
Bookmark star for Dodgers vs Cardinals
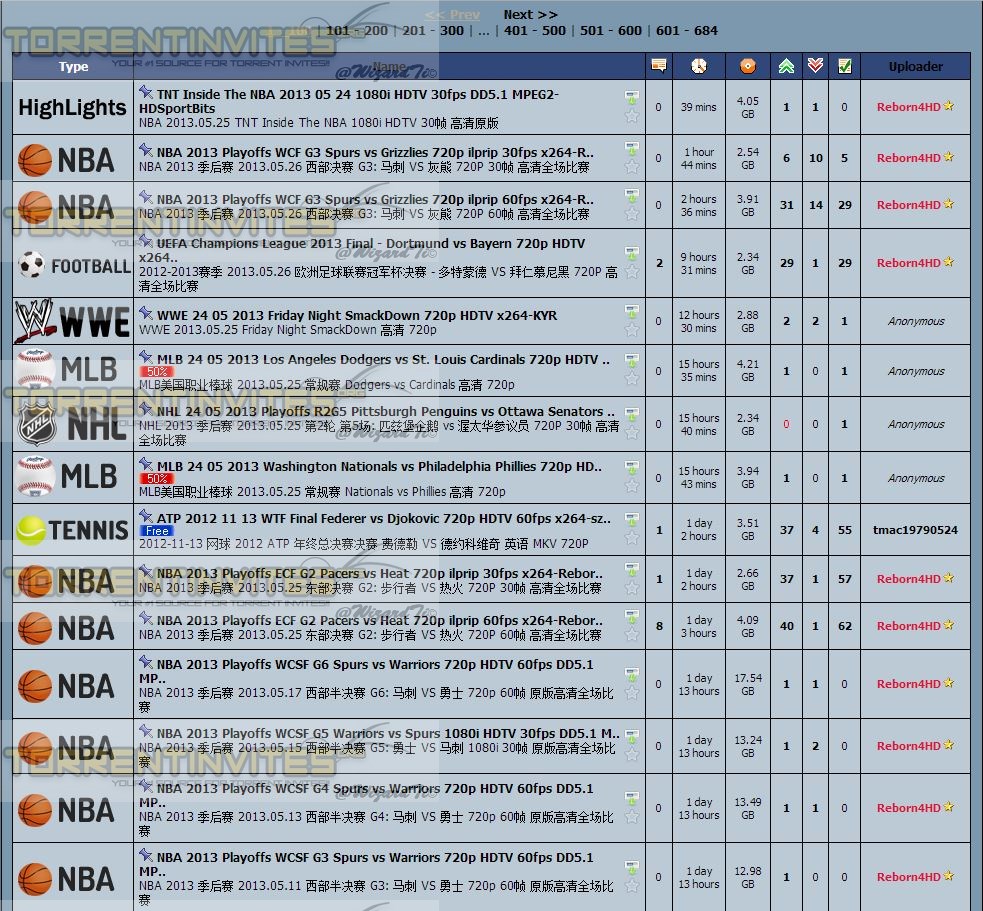tap(632, 379)
